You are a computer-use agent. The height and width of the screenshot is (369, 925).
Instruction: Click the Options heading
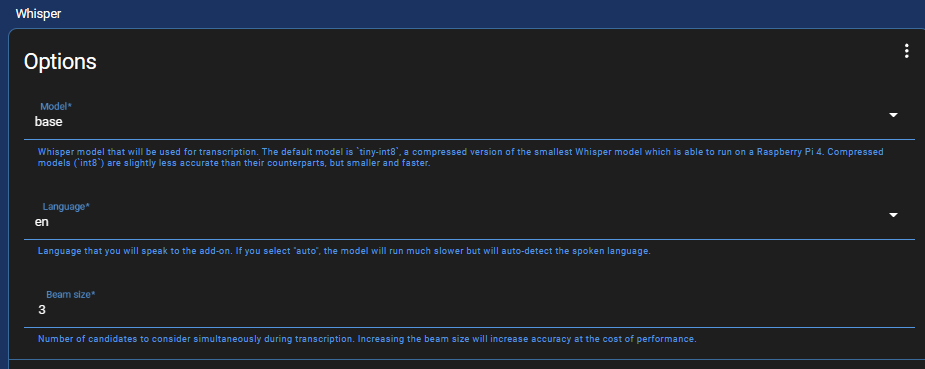60,62
